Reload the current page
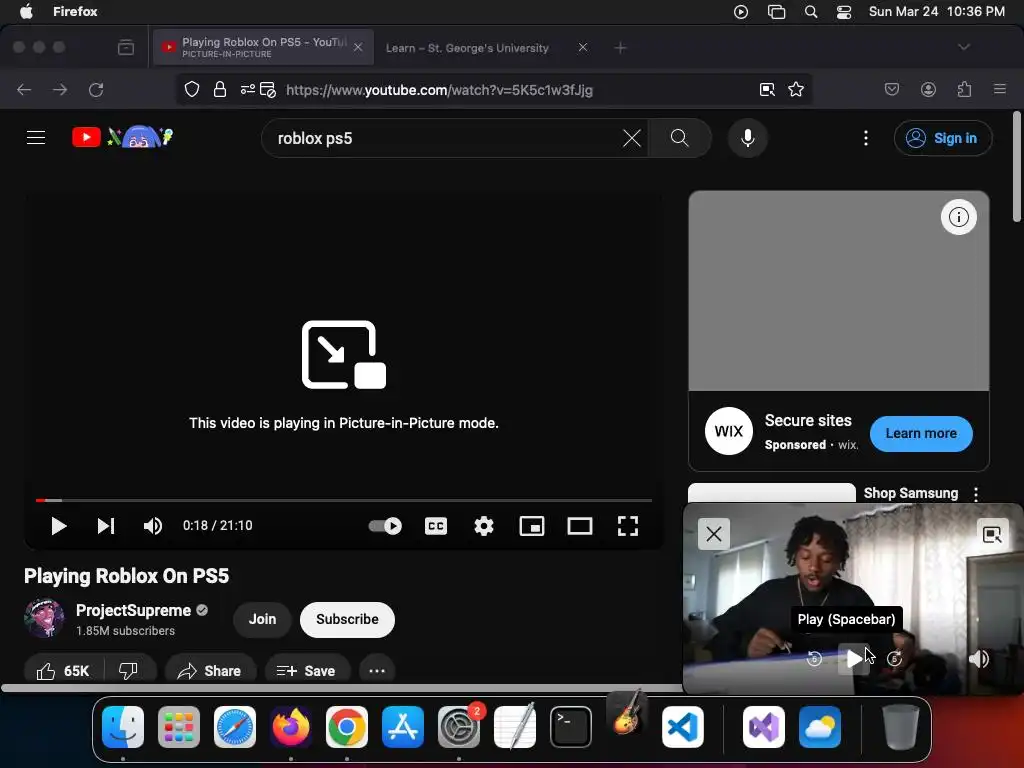The image size is (1024, 768). pos(96,89)
